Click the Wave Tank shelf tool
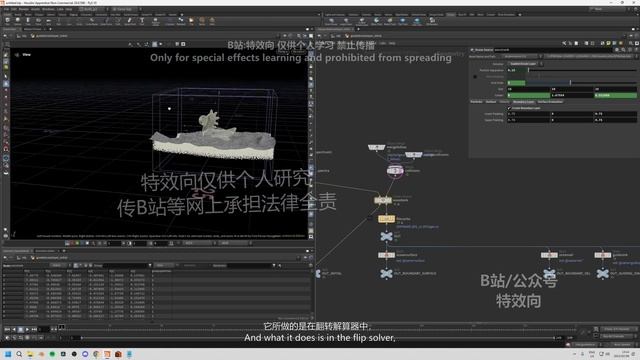Image resolution: width=640 pixels, height=360 pixels. 376,21
